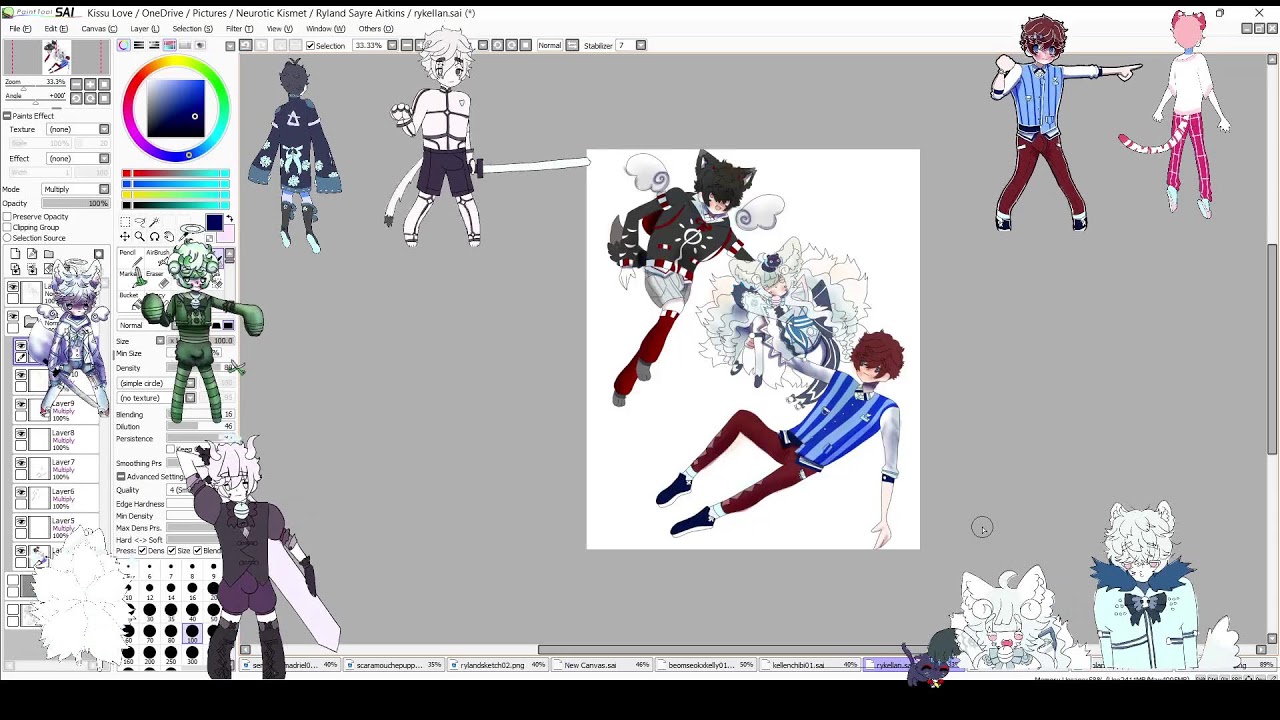Open the Filter menu

pyautogui.click(x=239, y=28)
